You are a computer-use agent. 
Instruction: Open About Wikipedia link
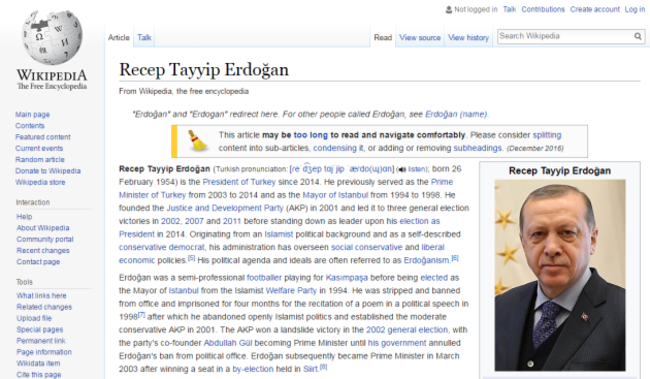43,228
